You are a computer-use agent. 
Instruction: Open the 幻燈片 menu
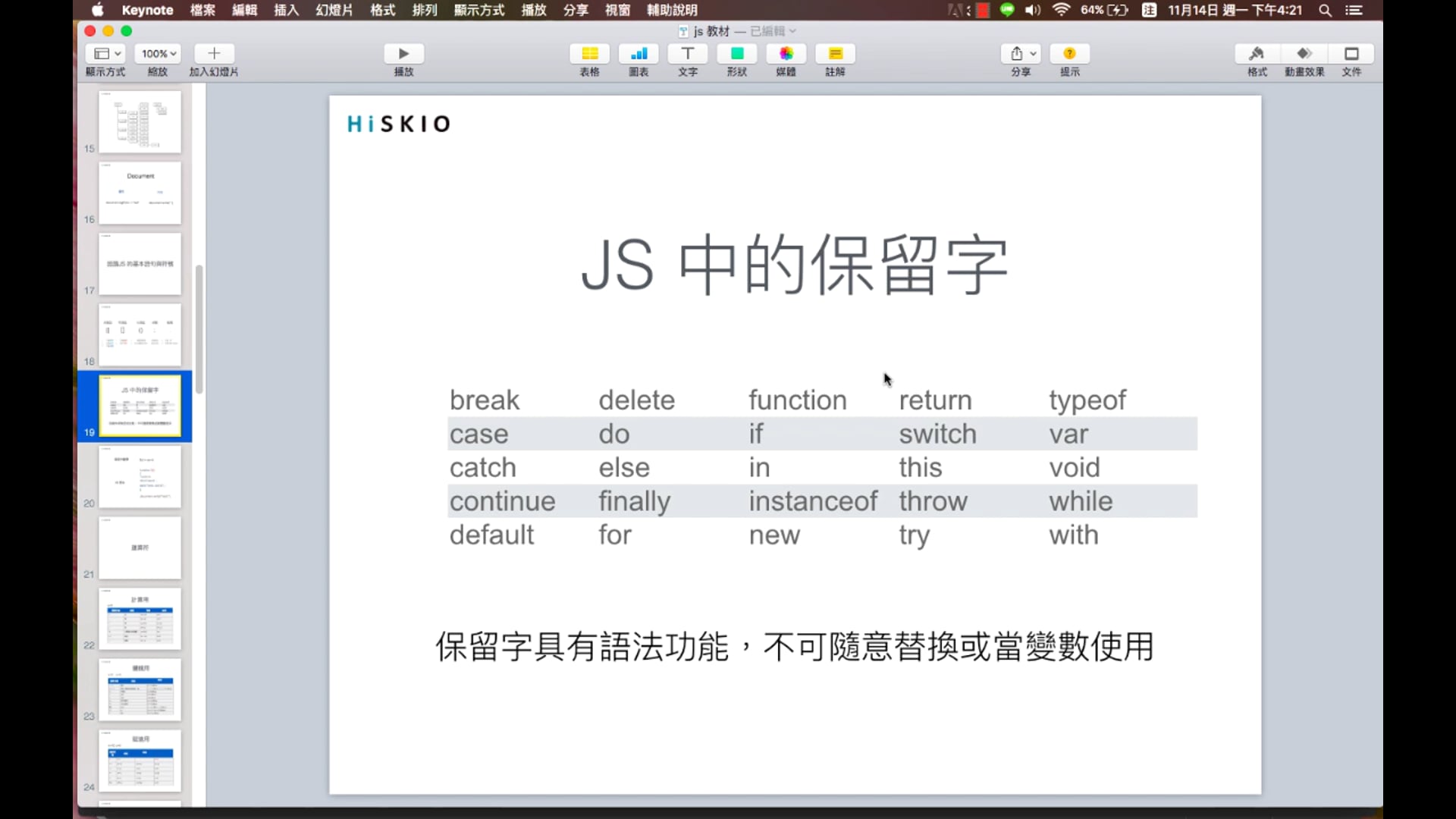pyautogui.click(x=333, y=10)
